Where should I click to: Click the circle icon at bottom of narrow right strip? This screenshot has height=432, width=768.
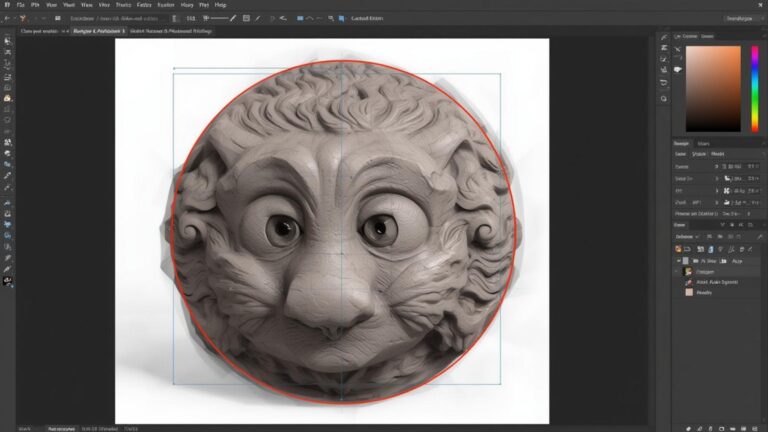click(664, 99)
